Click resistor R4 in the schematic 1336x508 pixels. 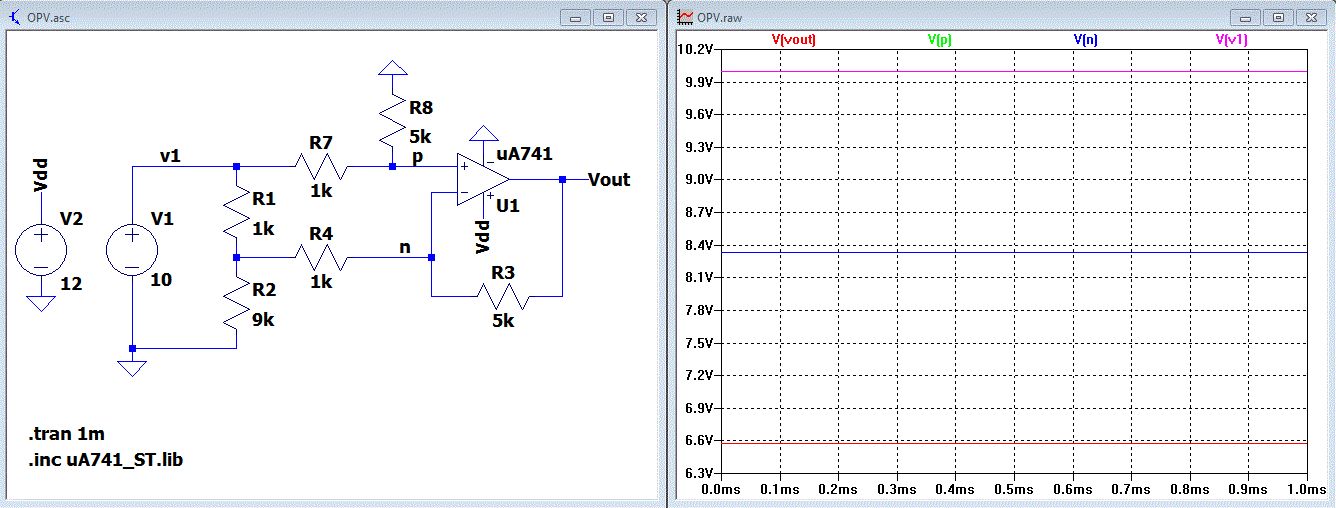click(320, 258)
